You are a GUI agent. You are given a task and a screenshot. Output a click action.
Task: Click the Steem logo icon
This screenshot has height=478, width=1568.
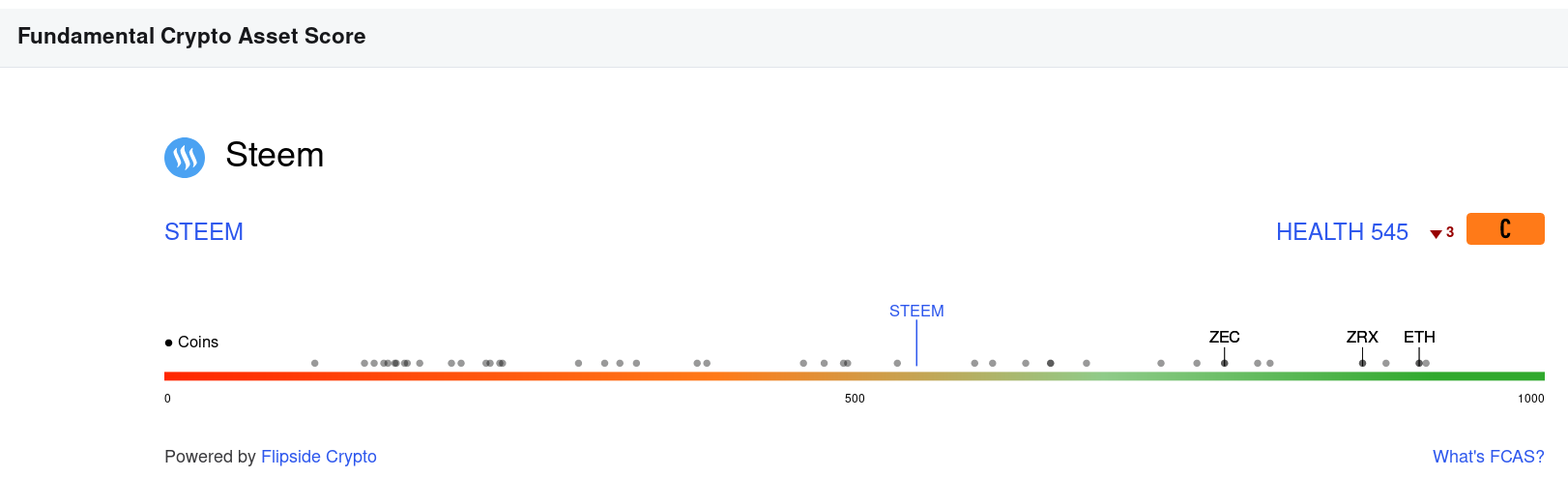pyautogui.click(x=185, y=157)
